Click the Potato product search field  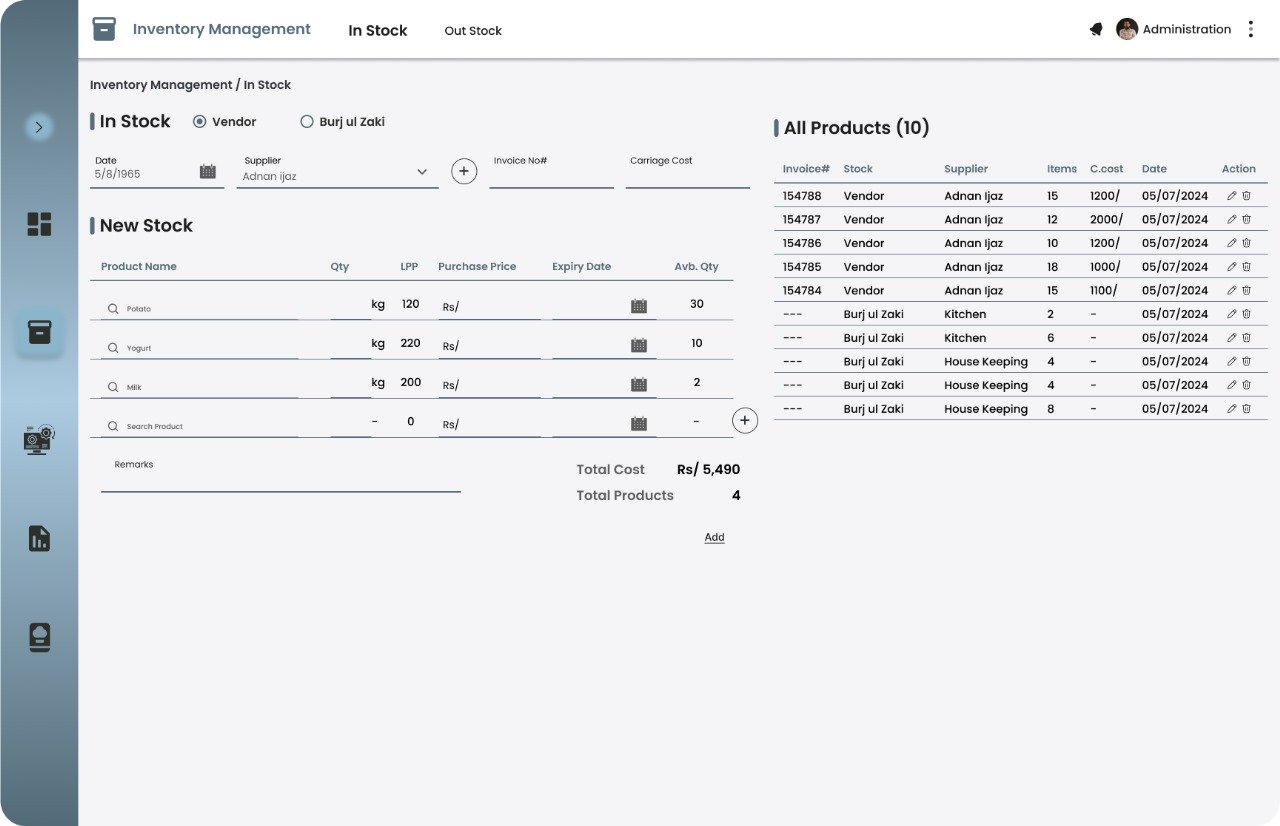(200, 308)
